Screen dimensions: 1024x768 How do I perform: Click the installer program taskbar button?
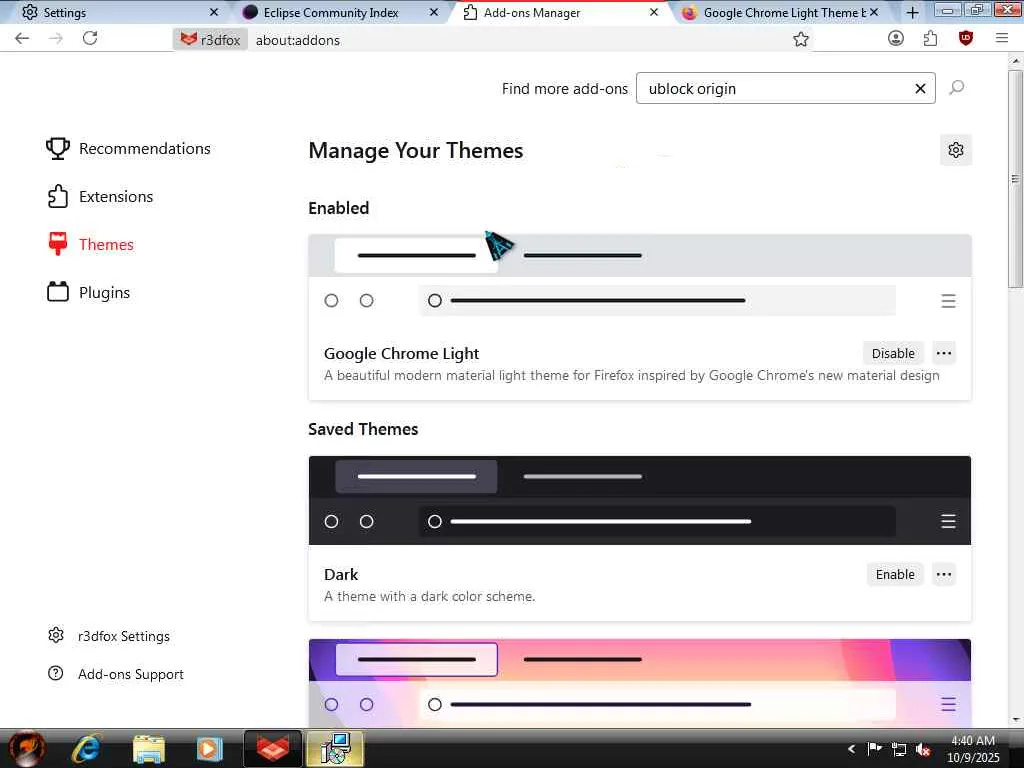click(334, 748)
